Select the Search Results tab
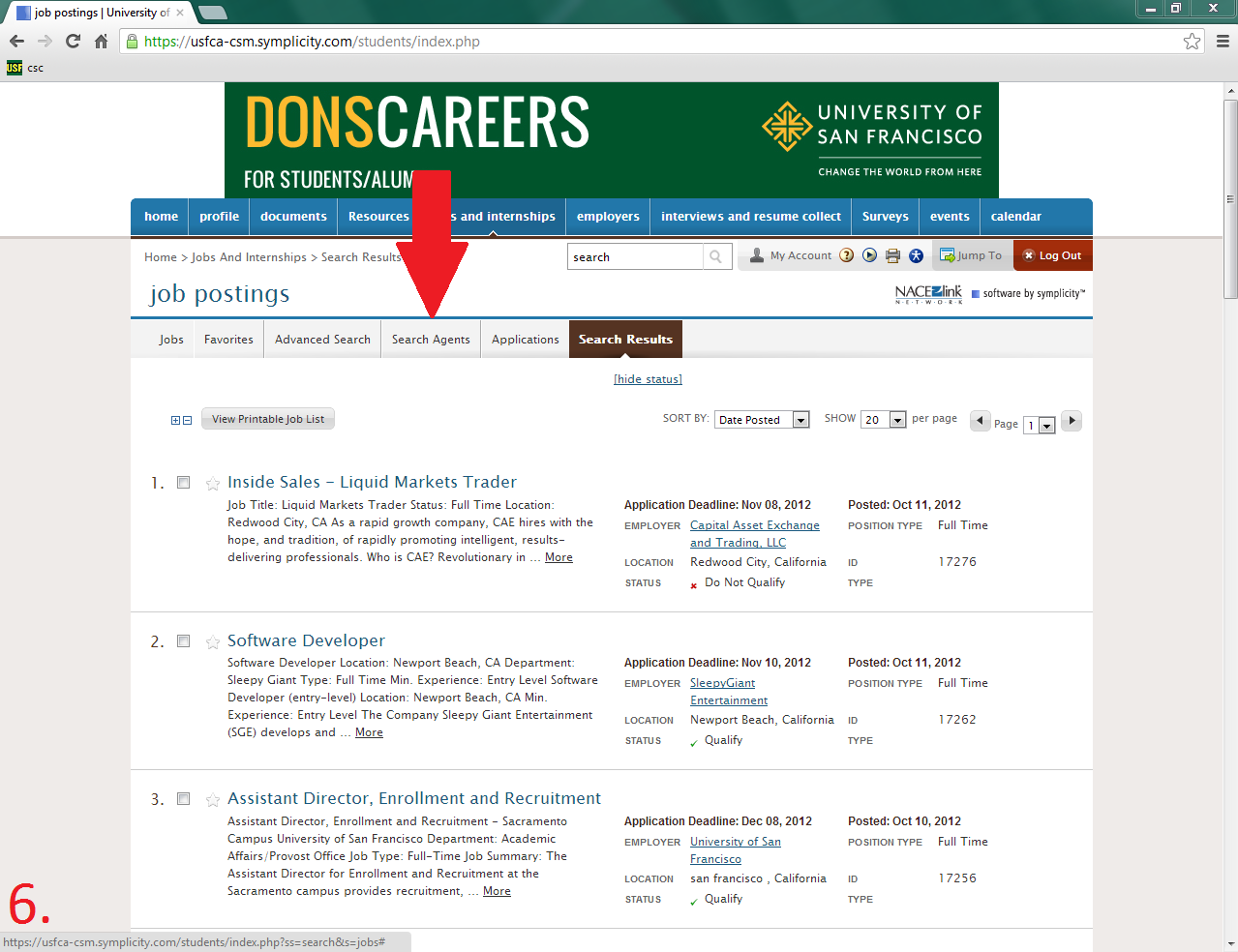 [625, 340]
